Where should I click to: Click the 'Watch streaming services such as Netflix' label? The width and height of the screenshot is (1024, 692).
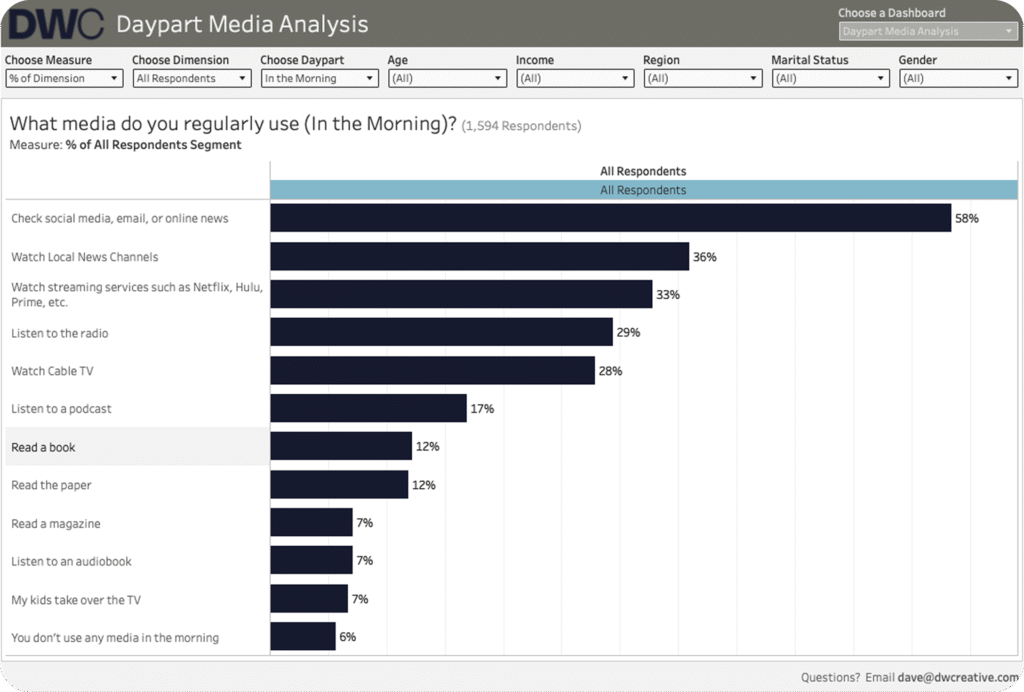pos(136,294)
